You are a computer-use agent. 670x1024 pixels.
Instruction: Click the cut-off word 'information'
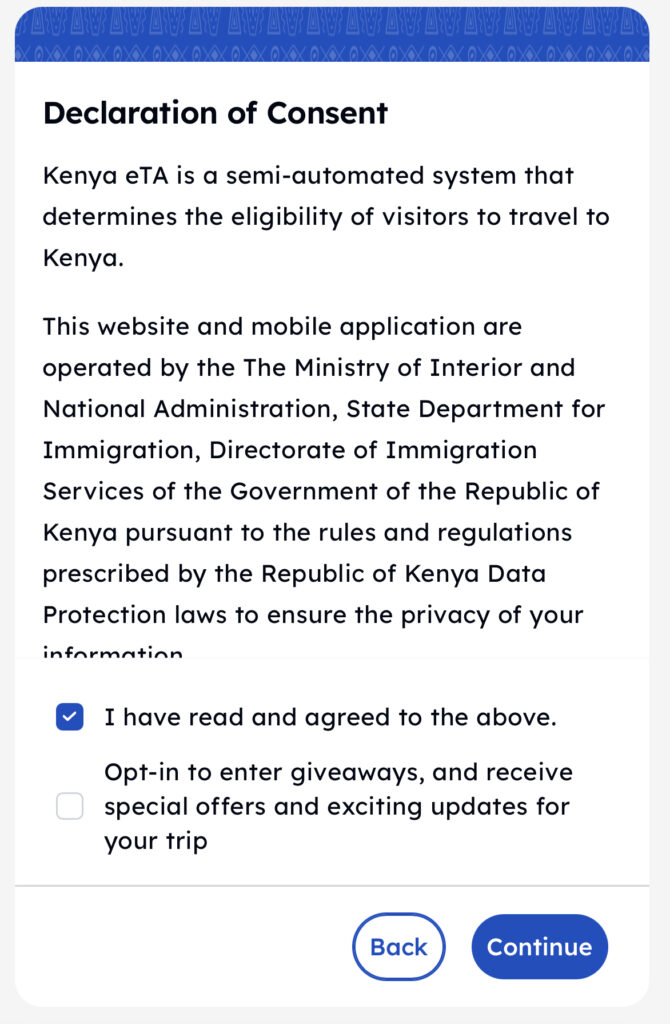113,652
